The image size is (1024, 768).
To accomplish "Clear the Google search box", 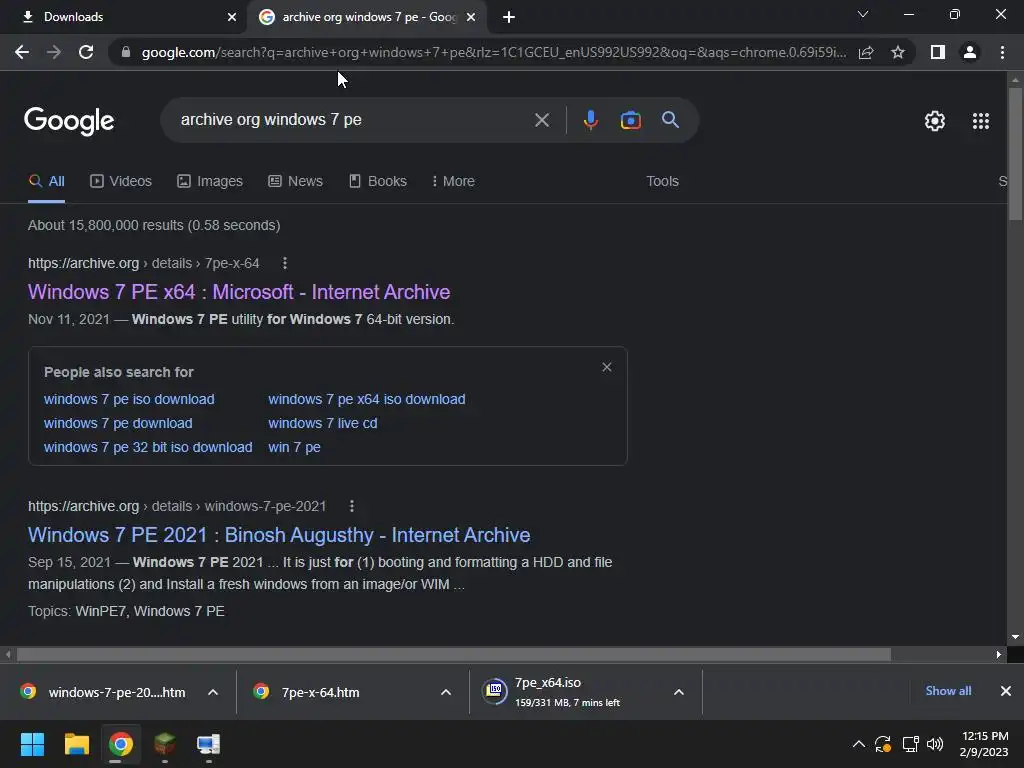I will tap(541, 120).
